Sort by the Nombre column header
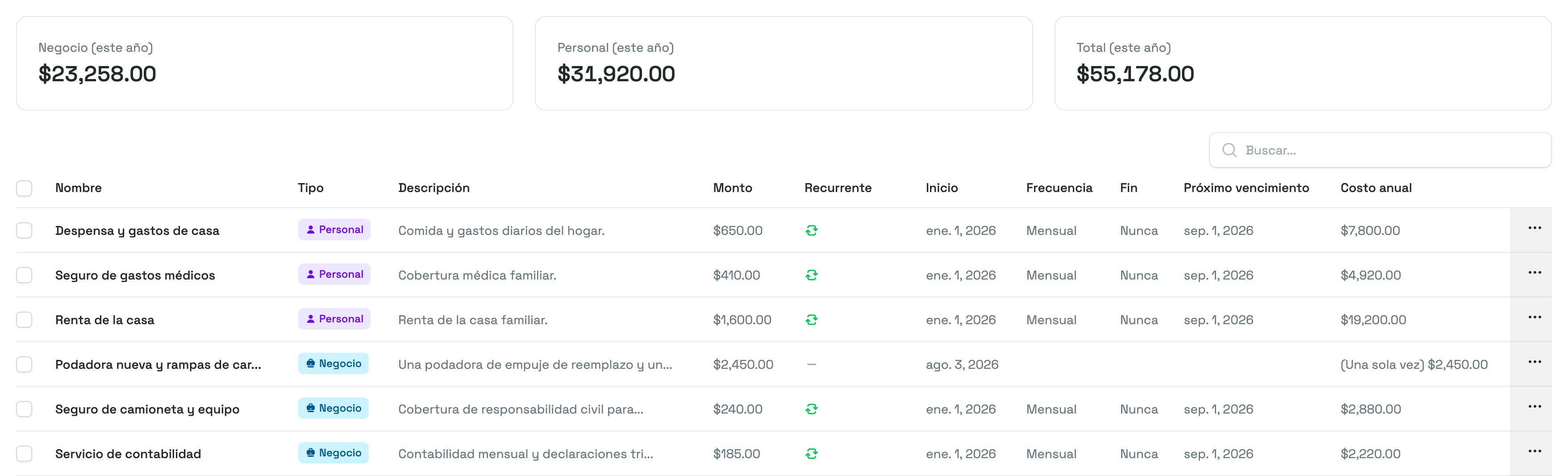This screenshot has width=1568, height=476. coord(79,188)
